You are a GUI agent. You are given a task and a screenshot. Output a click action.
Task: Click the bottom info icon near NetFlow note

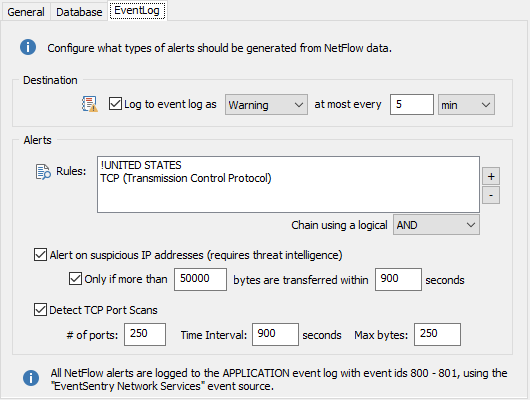(x=31, y=378)
